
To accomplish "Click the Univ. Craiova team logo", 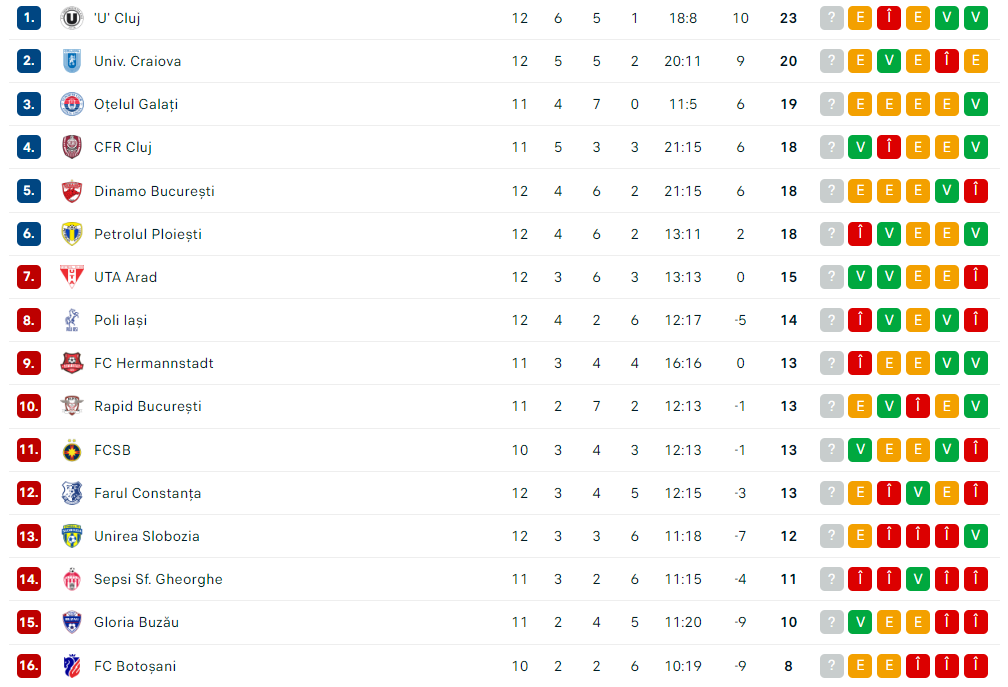I will point(71,61).
